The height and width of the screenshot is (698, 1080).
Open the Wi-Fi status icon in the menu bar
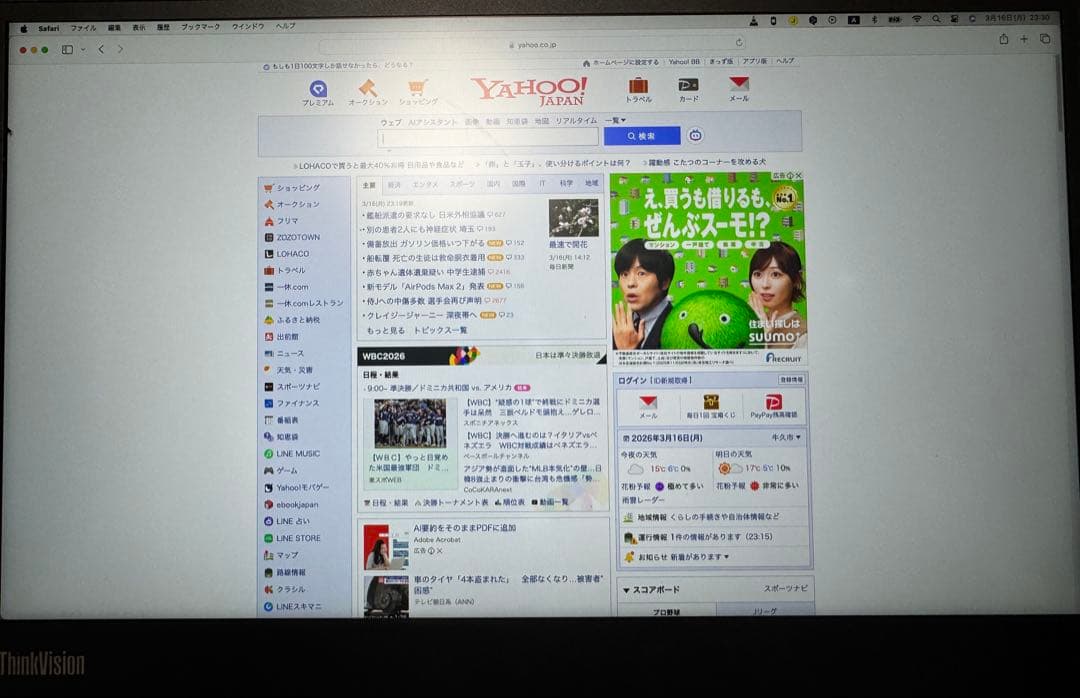click(917, 19)
